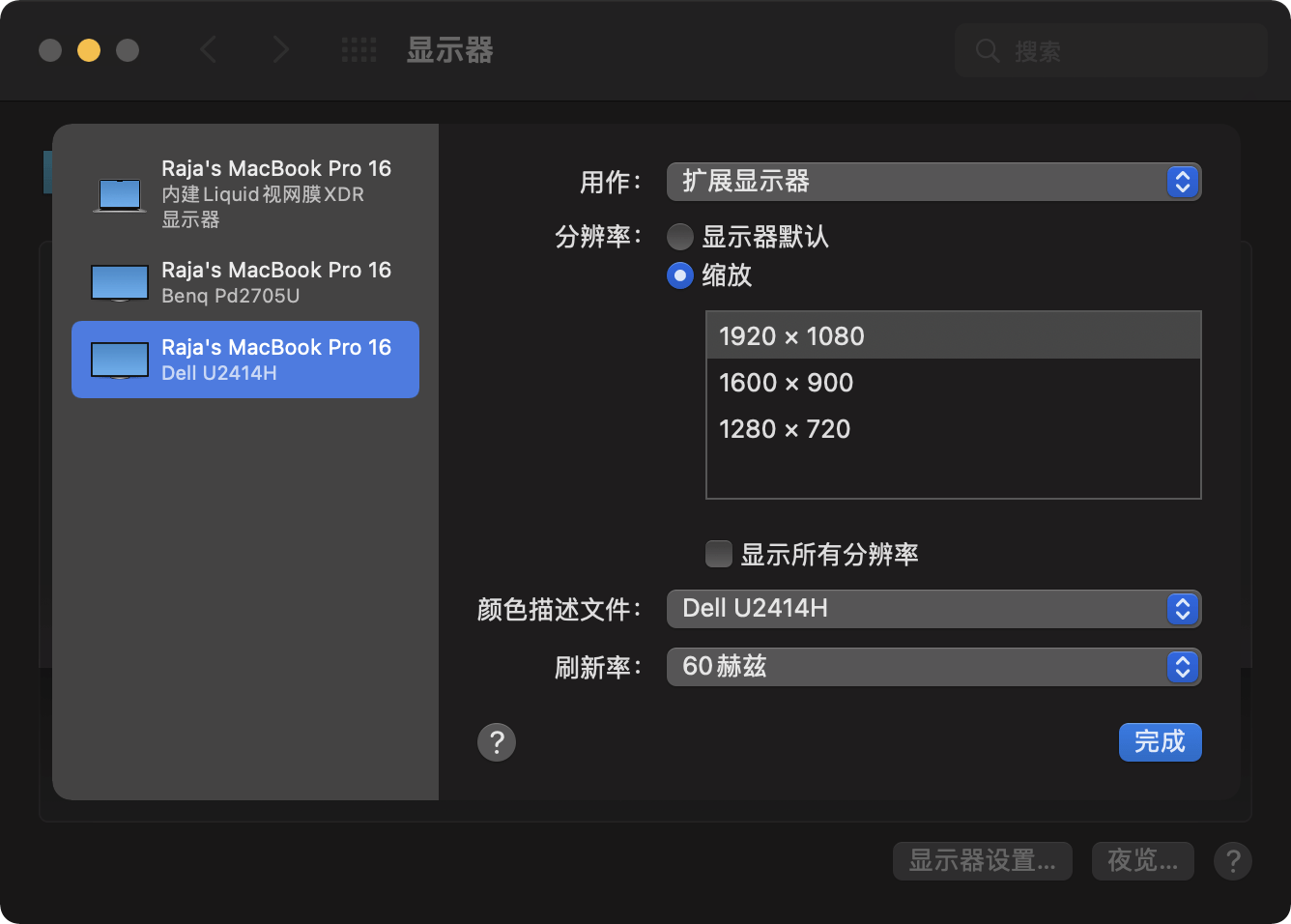1291x924 pixels.
Task: Pick resolution 1920 × 1080
Action: pyautogui.click(x=954, y=336)
